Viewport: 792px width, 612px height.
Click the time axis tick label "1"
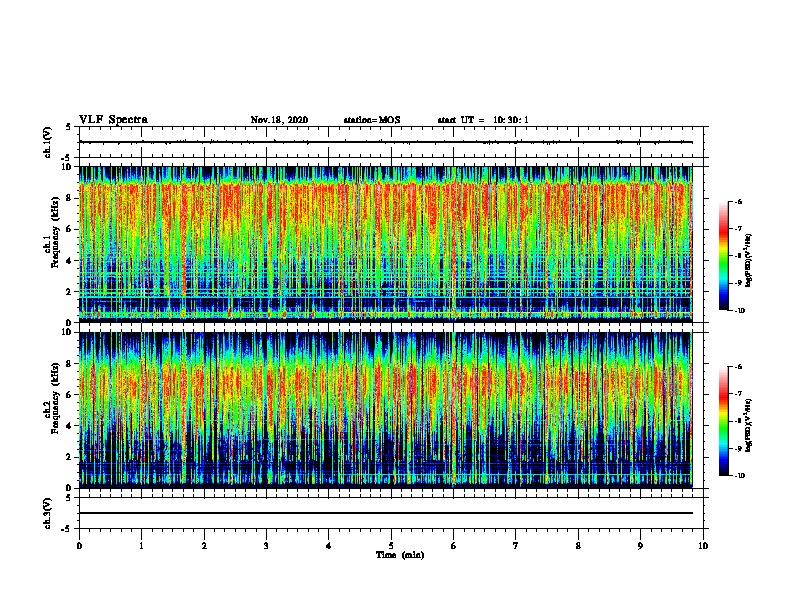click(141, 546)
